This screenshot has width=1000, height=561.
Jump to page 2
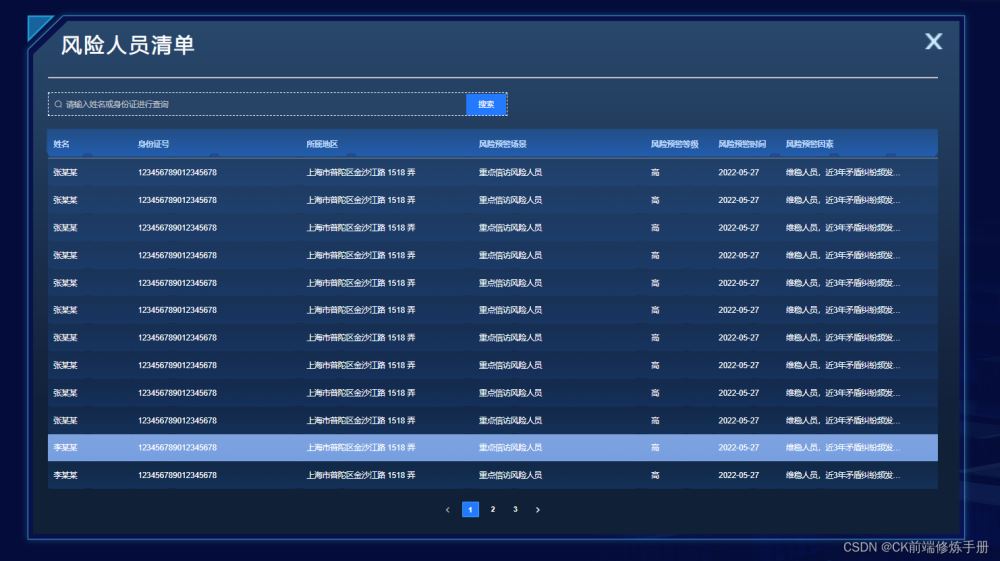[x=493, y=510]
